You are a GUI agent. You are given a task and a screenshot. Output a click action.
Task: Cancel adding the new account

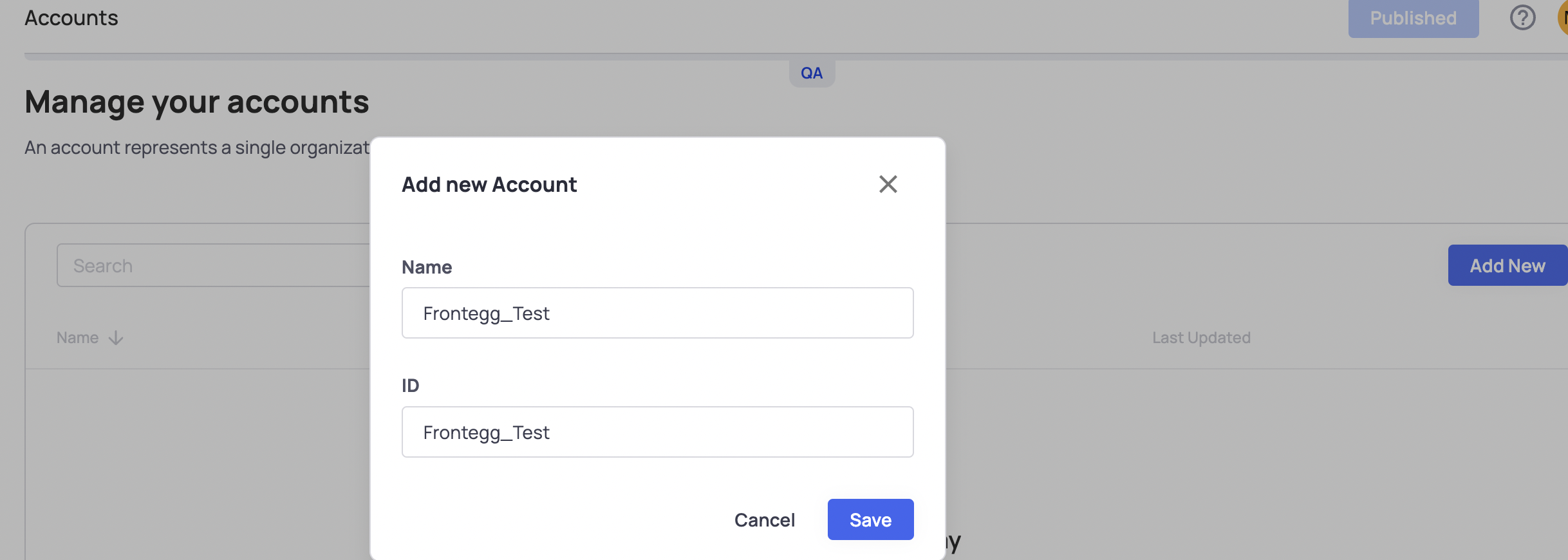click(764, 519)
